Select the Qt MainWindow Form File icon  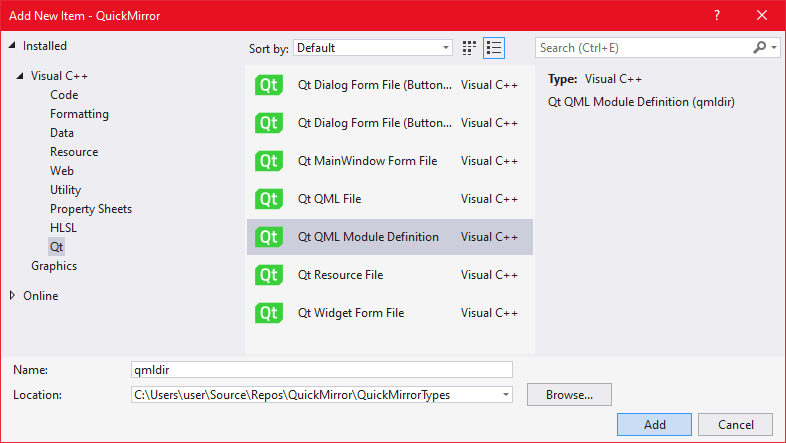point(268,161)
